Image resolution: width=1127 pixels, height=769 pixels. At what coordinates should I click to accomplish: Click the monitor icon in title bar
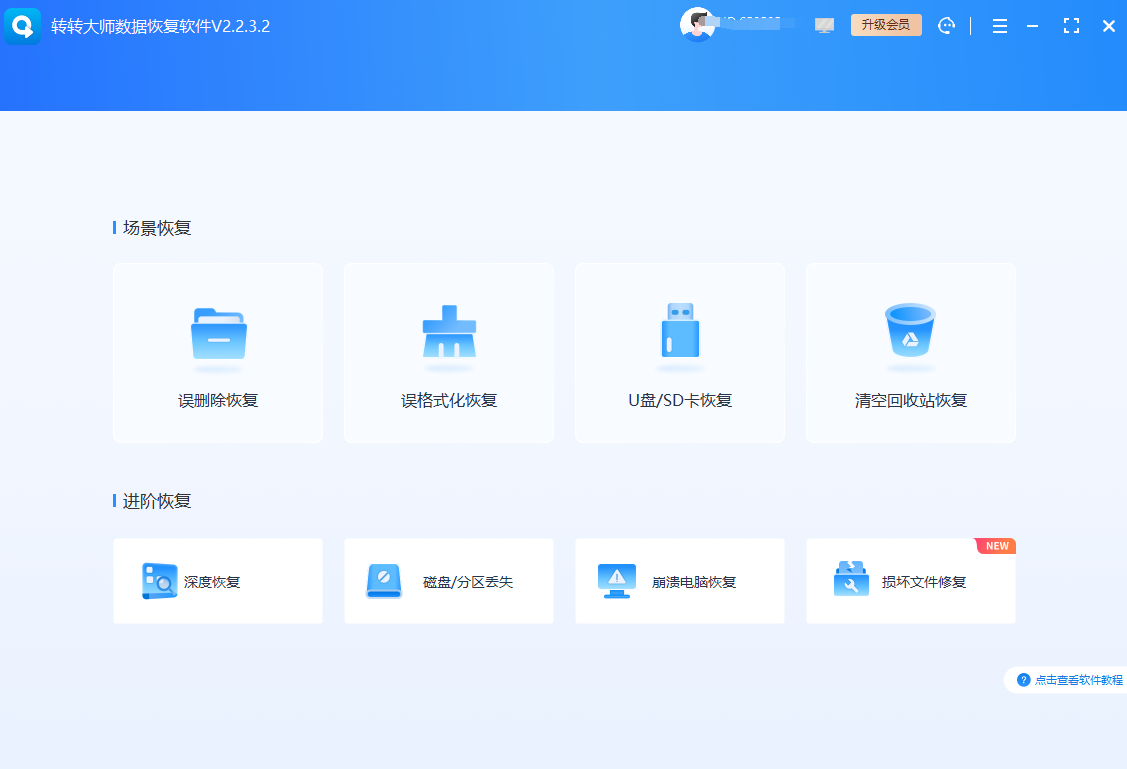click(x=824, y=25)
